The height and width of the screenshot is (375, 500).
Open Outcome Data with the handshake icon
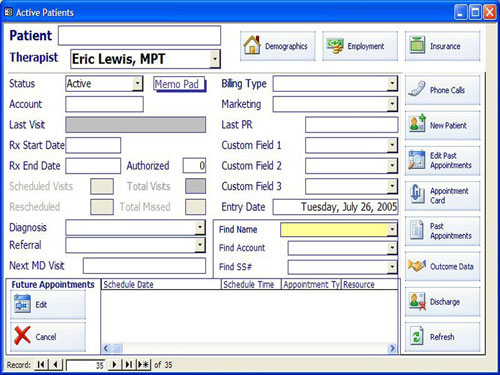tap(443, 266)
